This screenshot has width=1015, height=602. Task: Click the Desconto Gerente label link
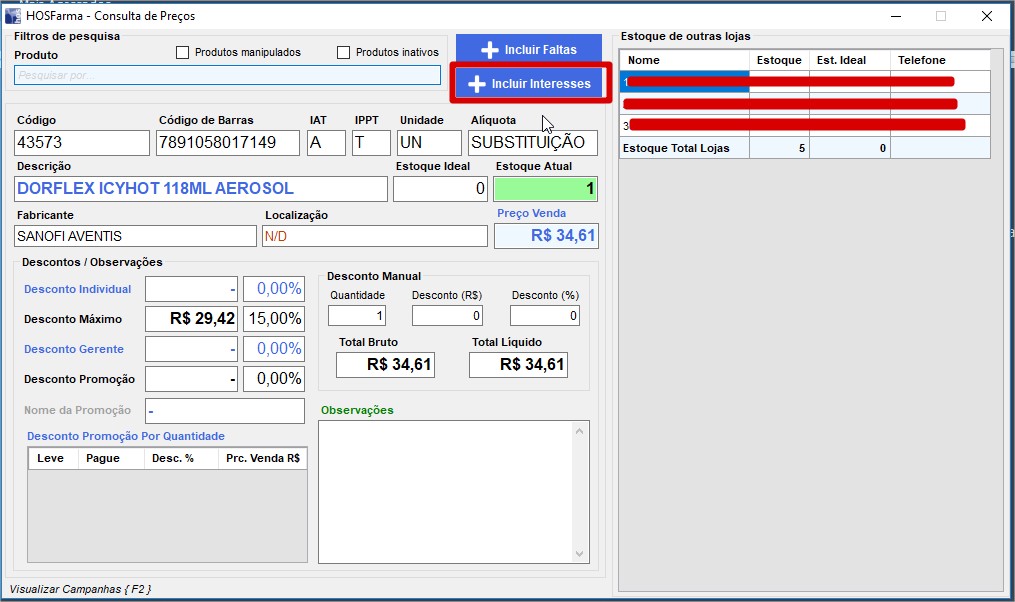(74, 349)
